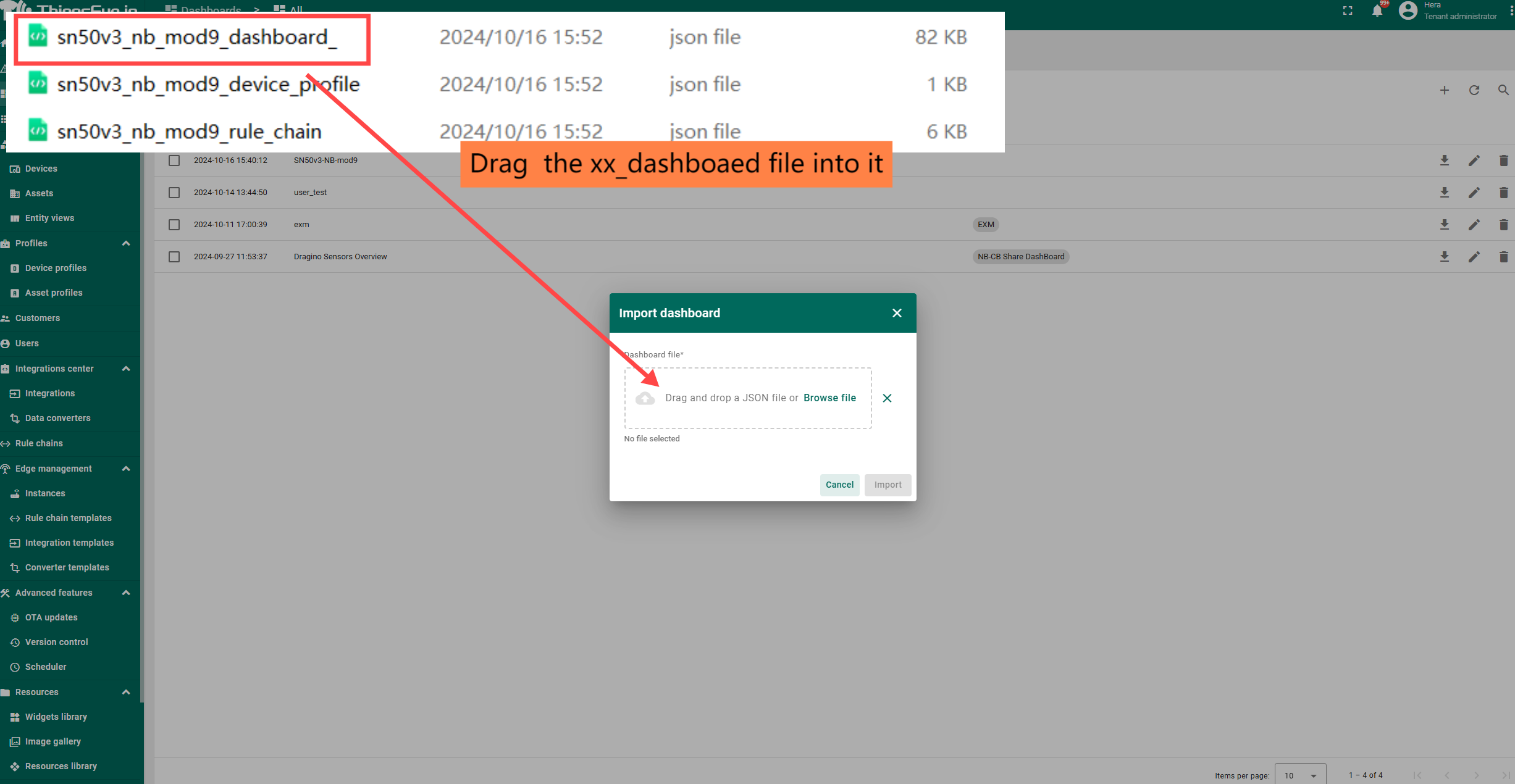Delete the Dragino Sensors Overview dashboard

click(x=1503, y=257)
